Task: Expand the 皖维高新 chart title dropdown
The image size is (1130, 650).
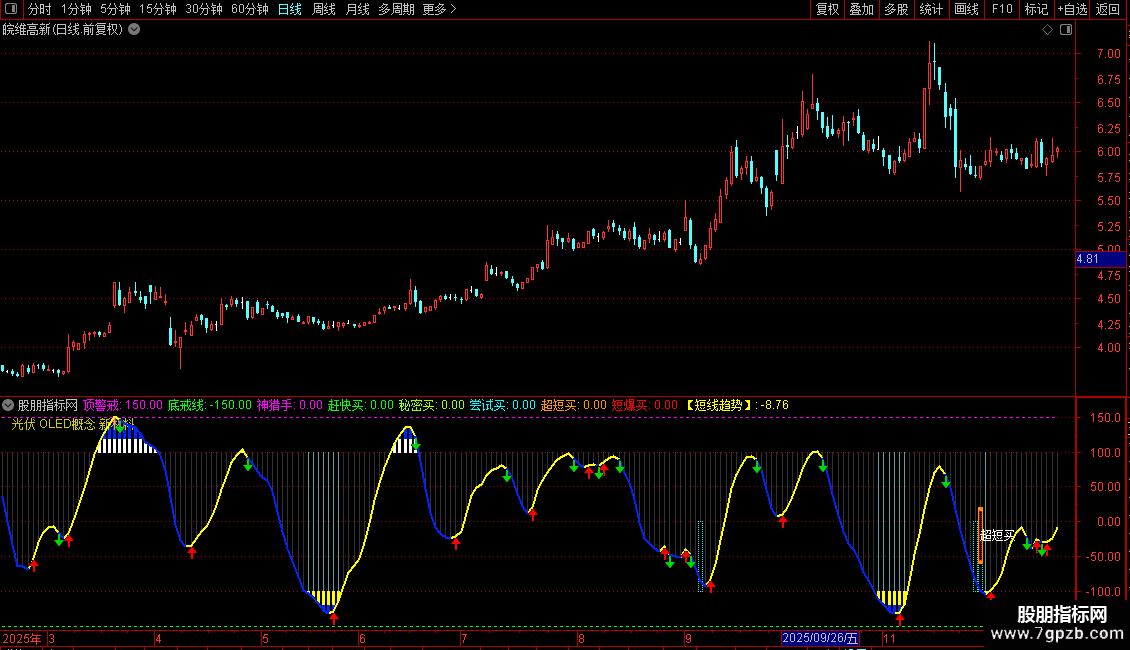Action: (134, 29)
